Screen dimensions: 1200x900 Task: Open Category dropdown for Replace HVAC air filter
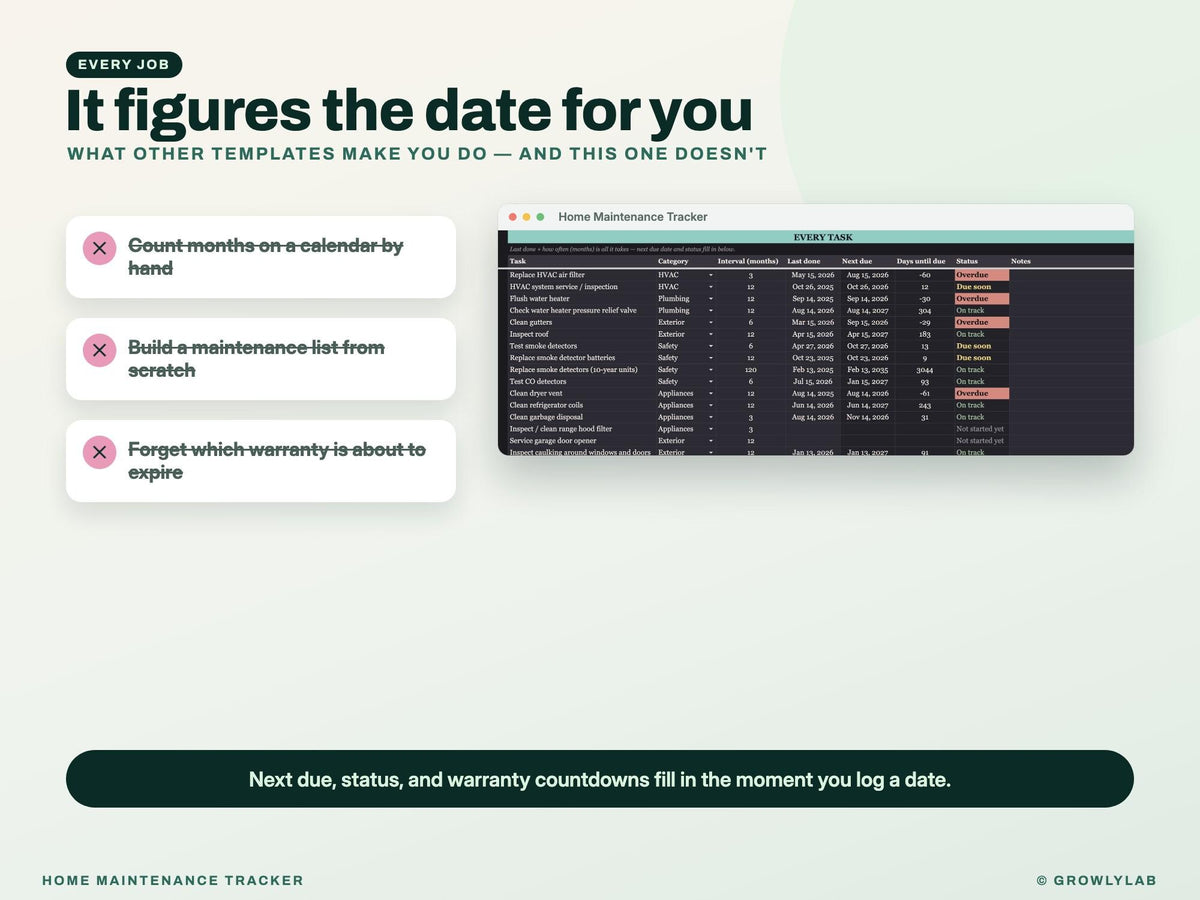pos(711,275)
